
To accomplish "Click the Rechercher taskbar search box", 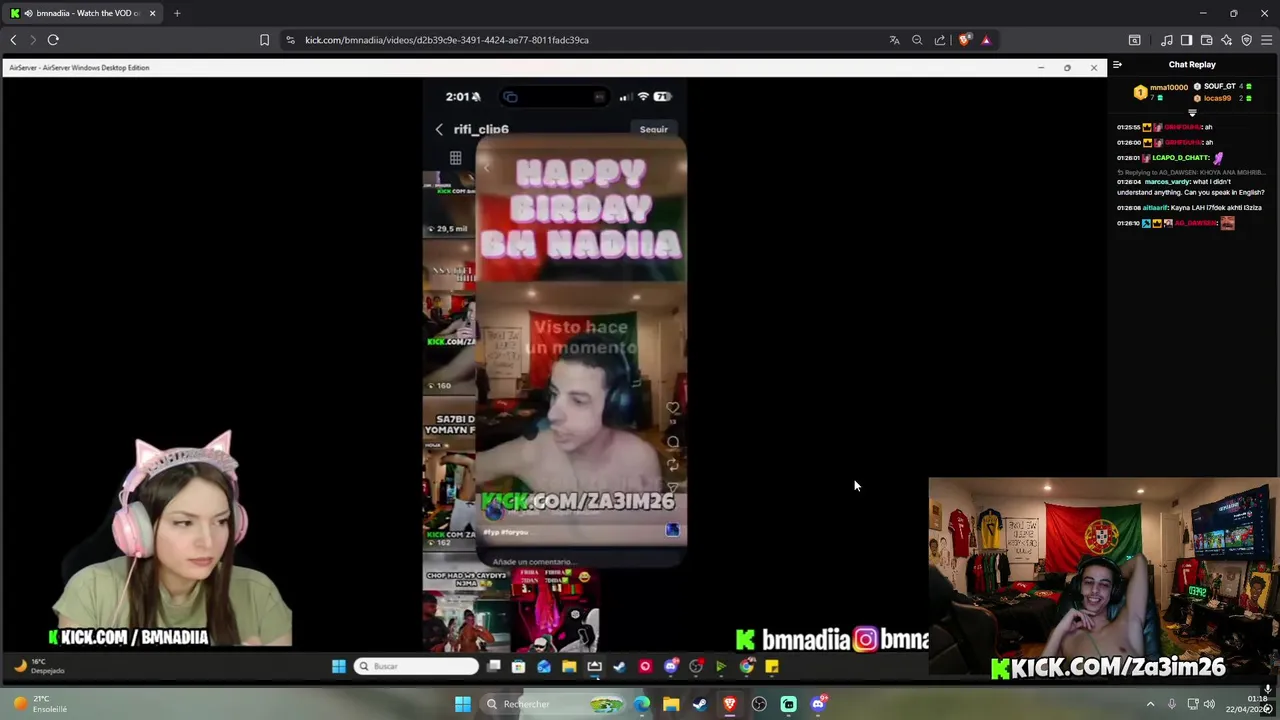I will [554, 704].
